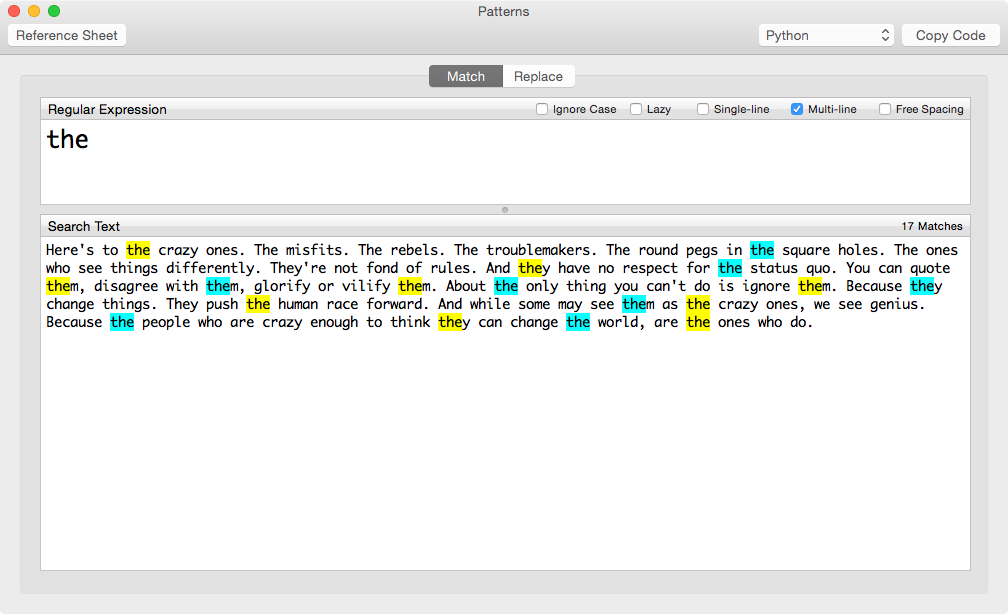Click the word 'differently.' in search text
The height and width of the screenshot is (614, 1008).
[213, 268]
